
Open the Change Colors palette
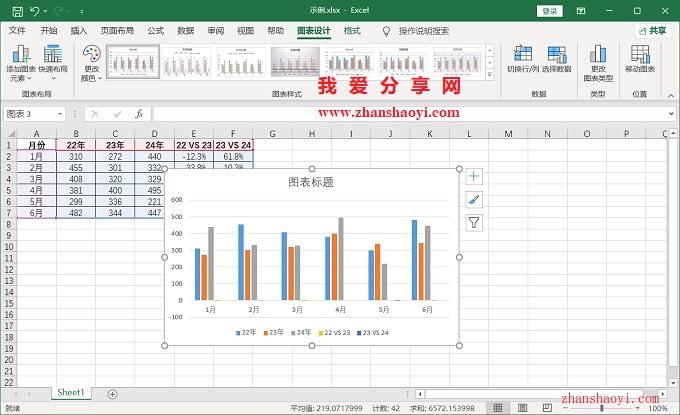(92, 63)
